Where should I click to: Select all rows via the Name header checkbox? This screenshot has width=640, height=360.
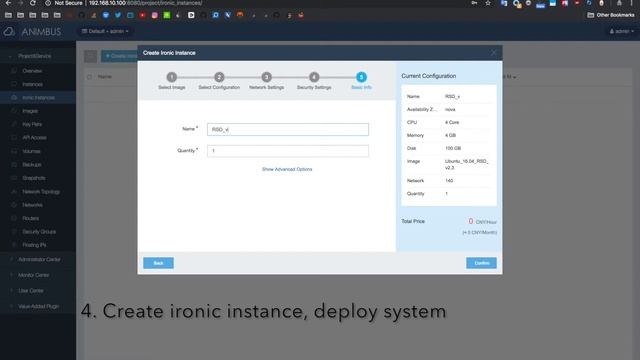pyautogui.click(x=89, y=77)
